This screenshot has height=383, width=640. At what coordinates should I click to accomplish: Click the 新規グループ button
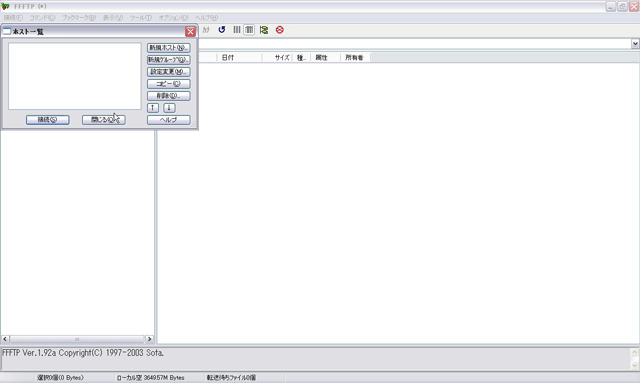pyautogui.click(x=169, y=60)
